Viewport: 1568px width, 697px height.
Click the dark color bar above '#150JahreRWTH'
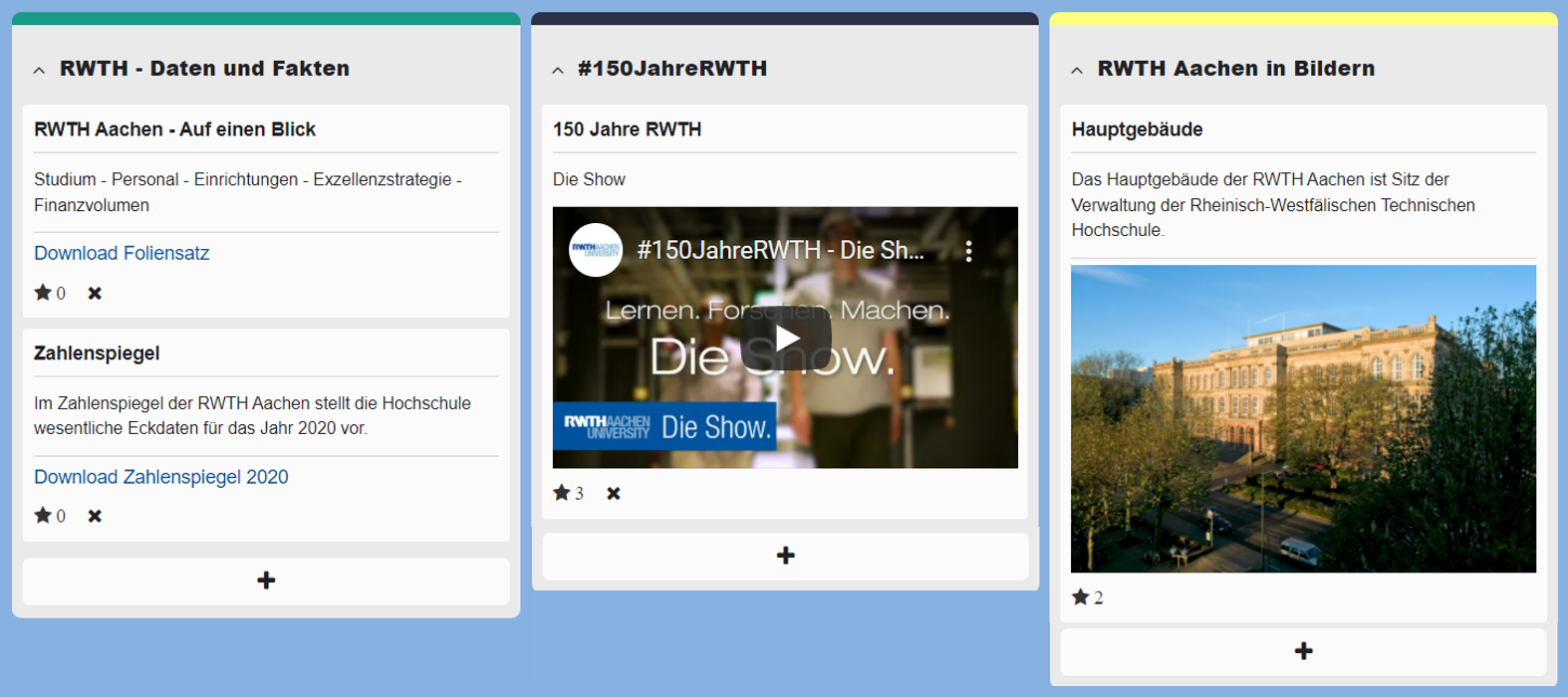(785, 19)
